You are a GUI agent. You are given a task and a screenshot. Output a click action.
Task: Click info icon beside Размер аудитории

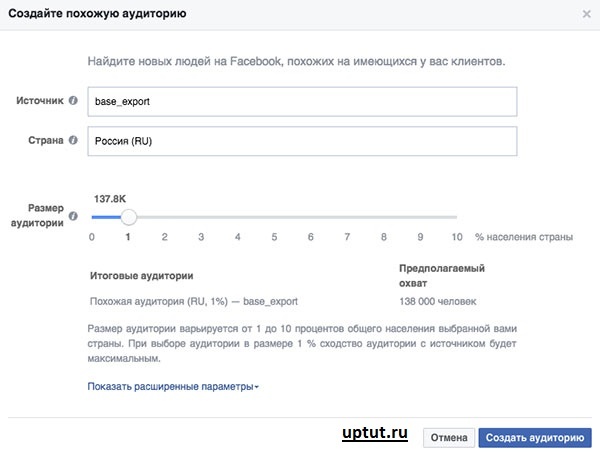[x=73, y=216]
